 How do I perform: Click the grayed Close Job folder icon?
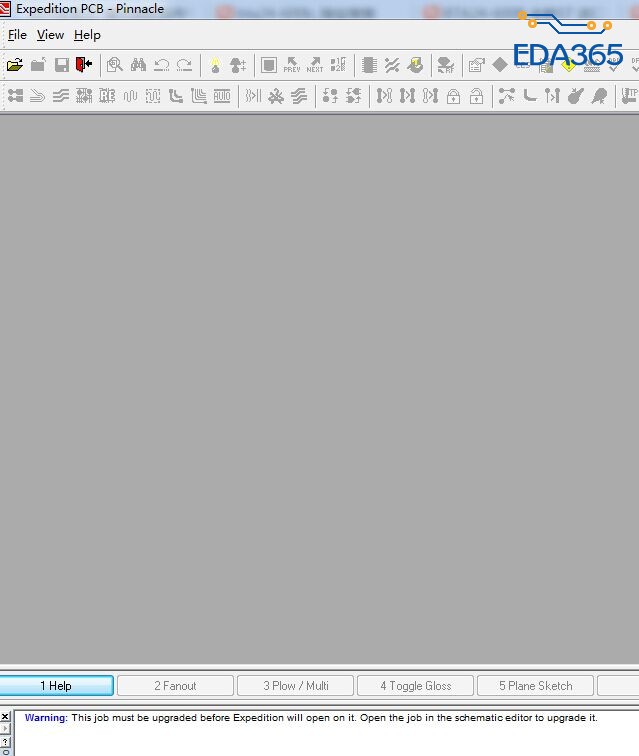38,65
